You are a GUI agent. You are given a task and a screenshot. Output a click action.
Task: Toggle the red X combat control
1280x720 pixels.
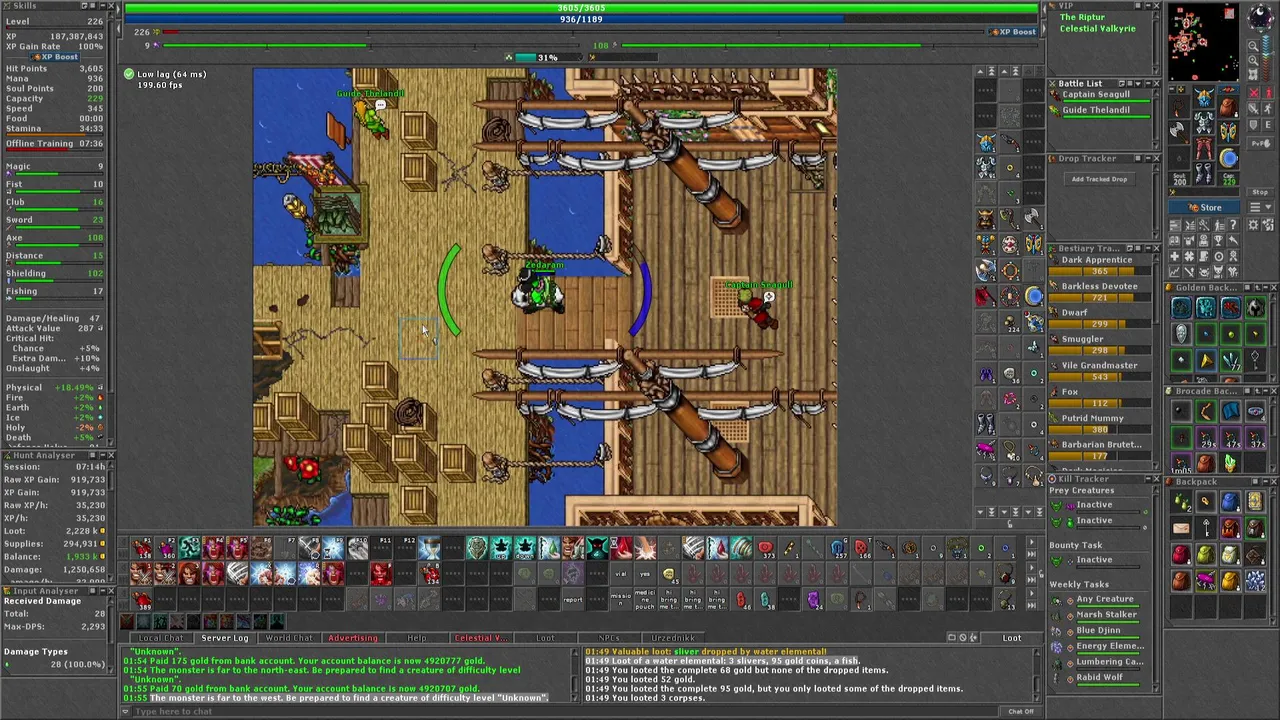pos(1253,93)
